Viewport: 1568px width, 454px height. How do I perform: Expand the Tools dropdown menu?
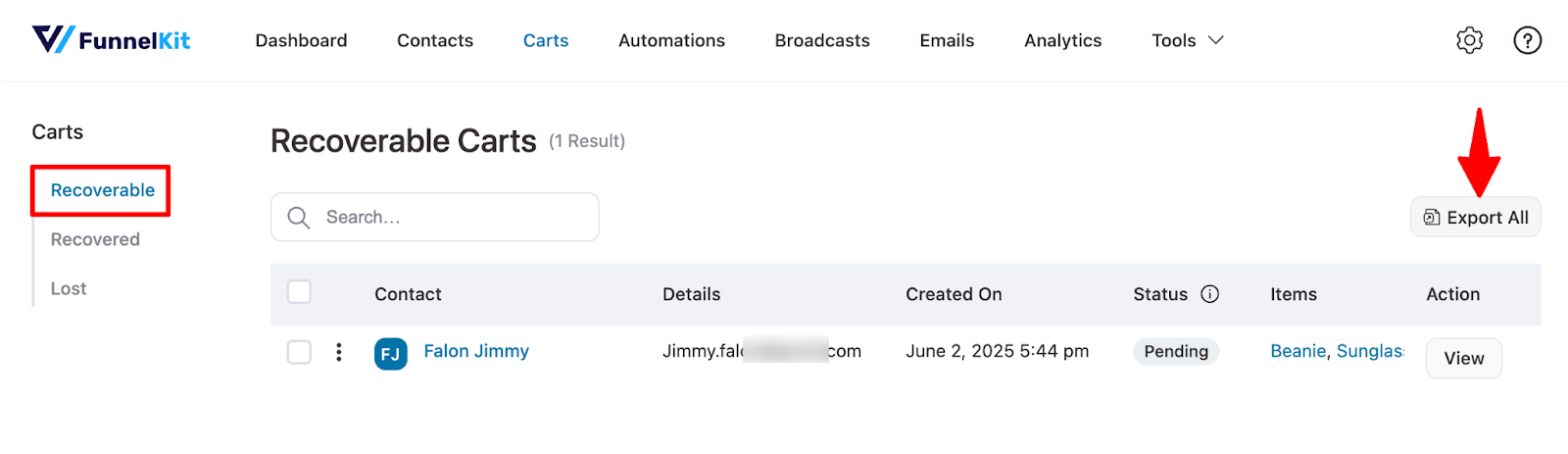pyautogui.click(x=1187, y=40)
